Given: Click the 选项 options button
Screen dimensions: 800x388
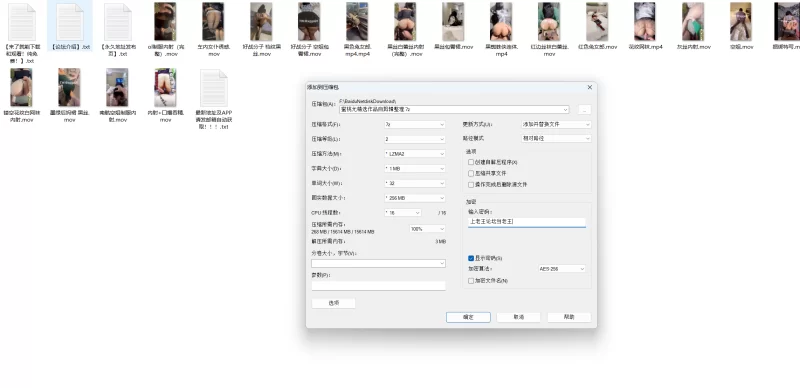Looking at the screenshot, I should [333, 303].
